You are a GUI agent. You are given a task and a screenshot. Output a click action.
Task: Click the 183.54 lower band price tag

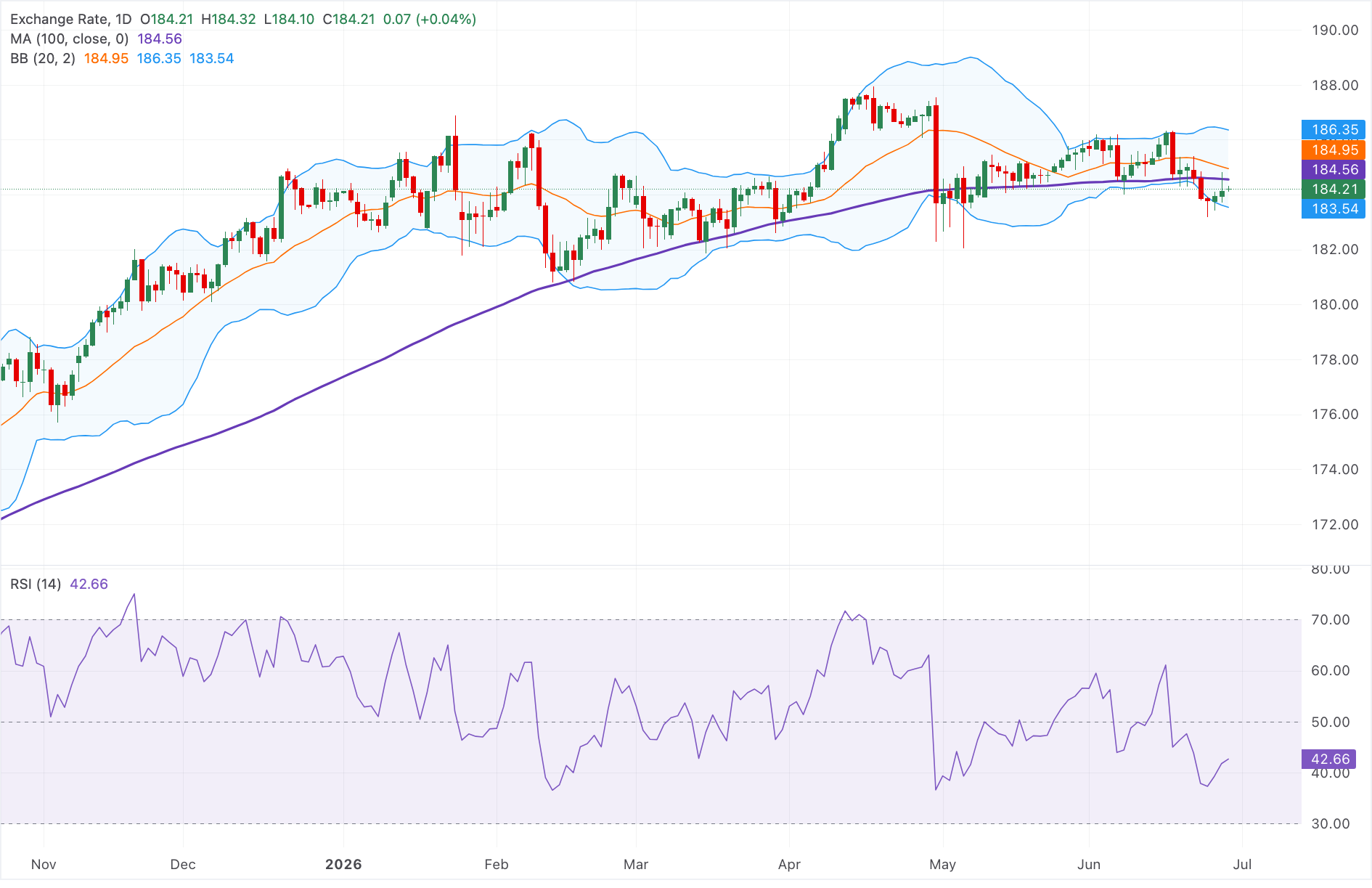(1334, 209)
